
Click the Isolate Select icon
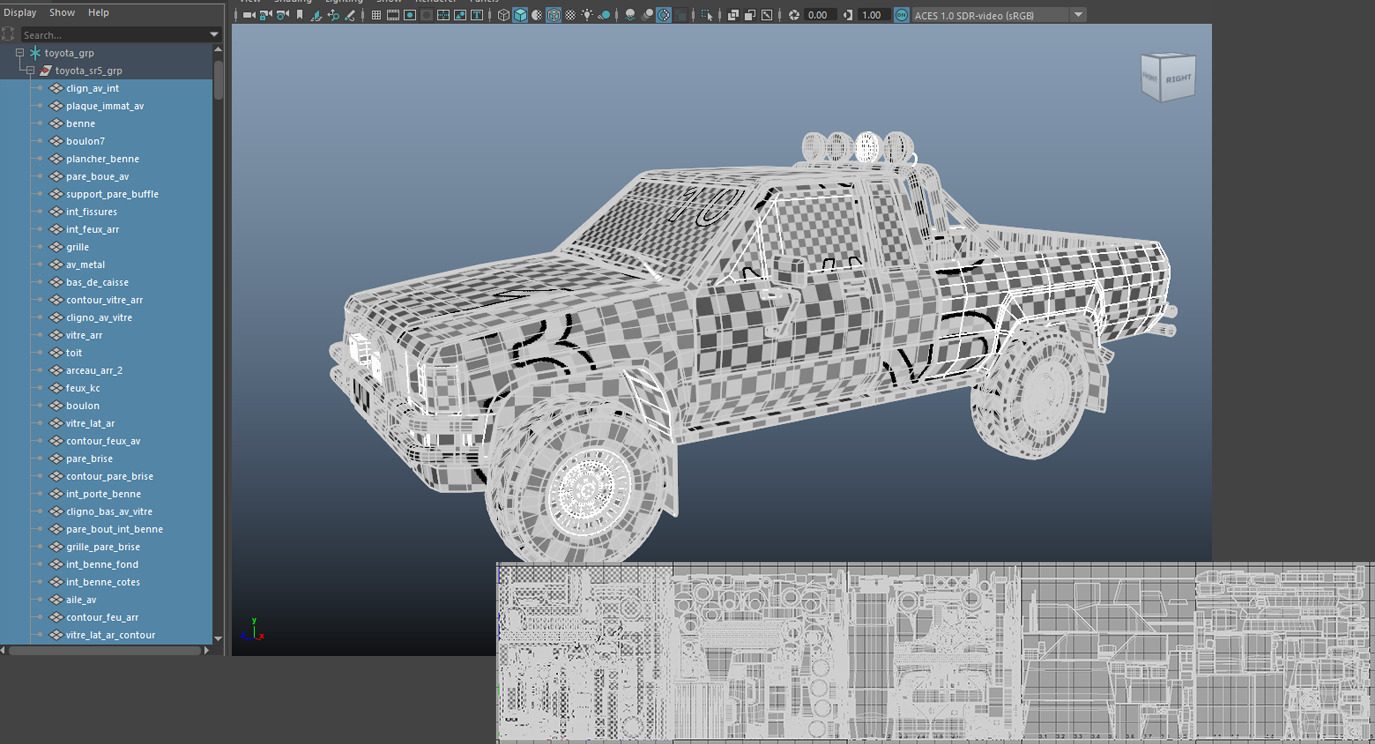(x=707, y=15)
